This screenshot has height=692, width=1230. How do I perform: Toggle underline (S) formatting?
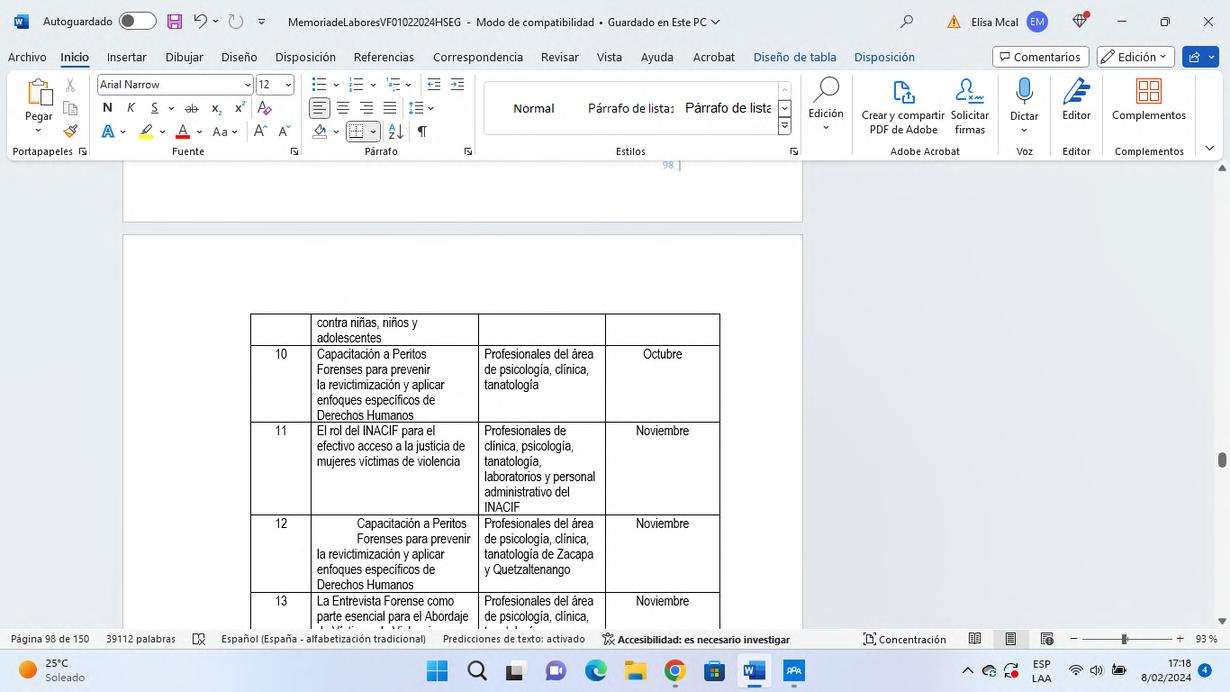154,108
